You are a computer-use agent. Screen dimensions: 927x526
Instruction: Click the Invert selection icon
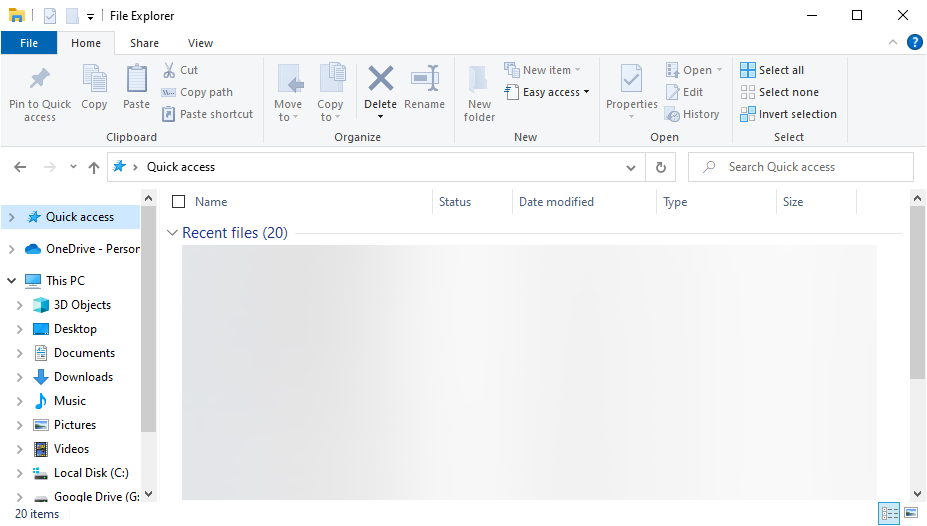pos(747,114)
